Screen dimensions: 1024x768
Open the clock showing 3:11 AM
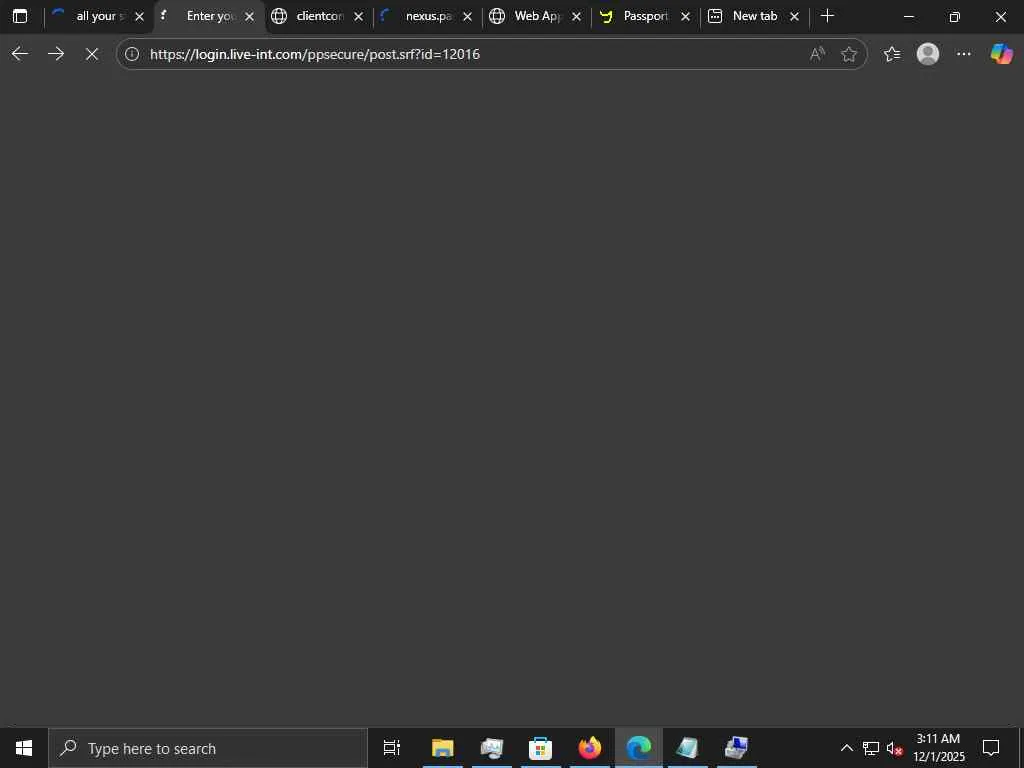coord(938,748)
